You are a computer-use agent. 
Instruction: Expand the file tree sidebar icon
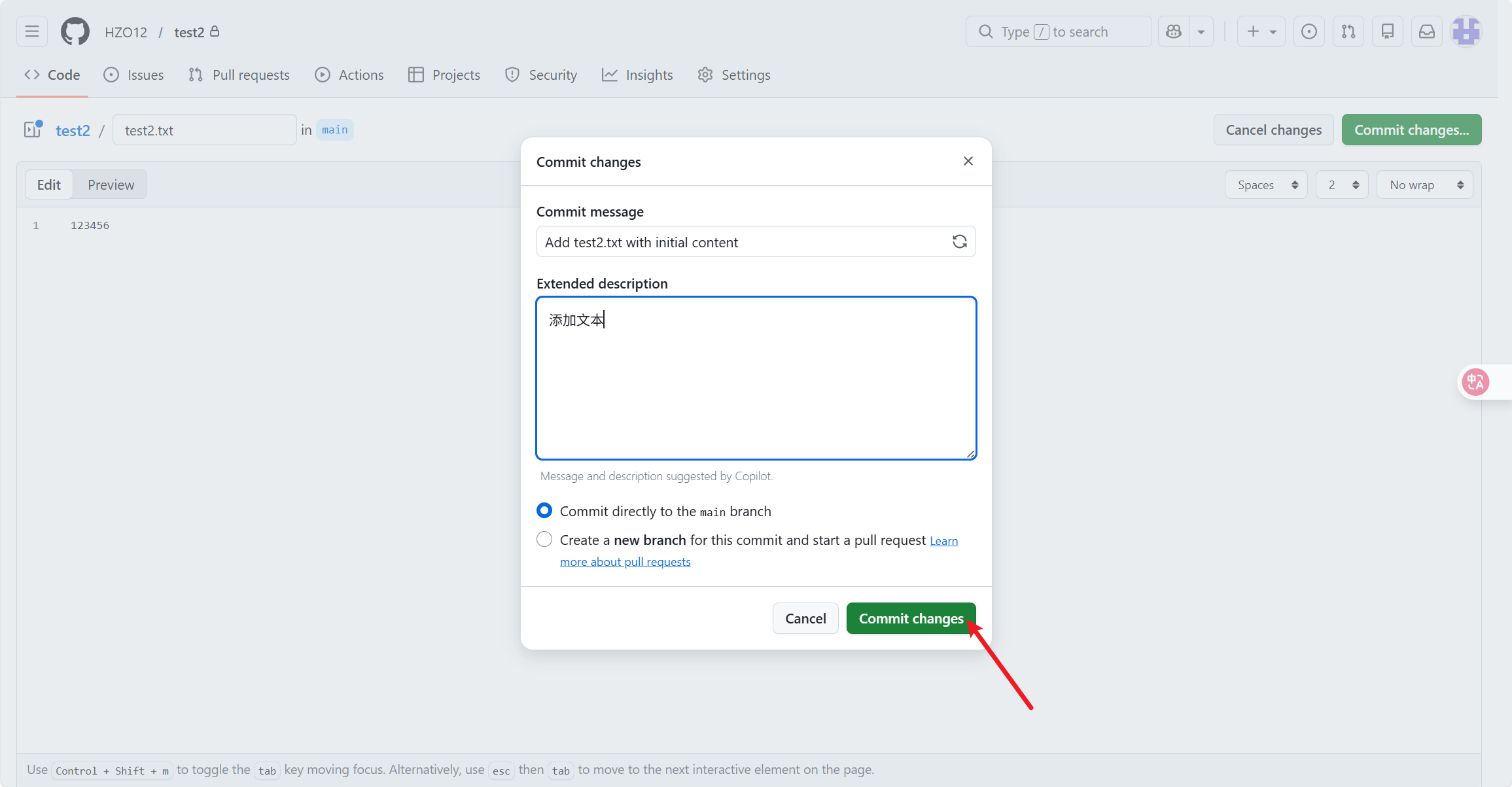[33, 130]
